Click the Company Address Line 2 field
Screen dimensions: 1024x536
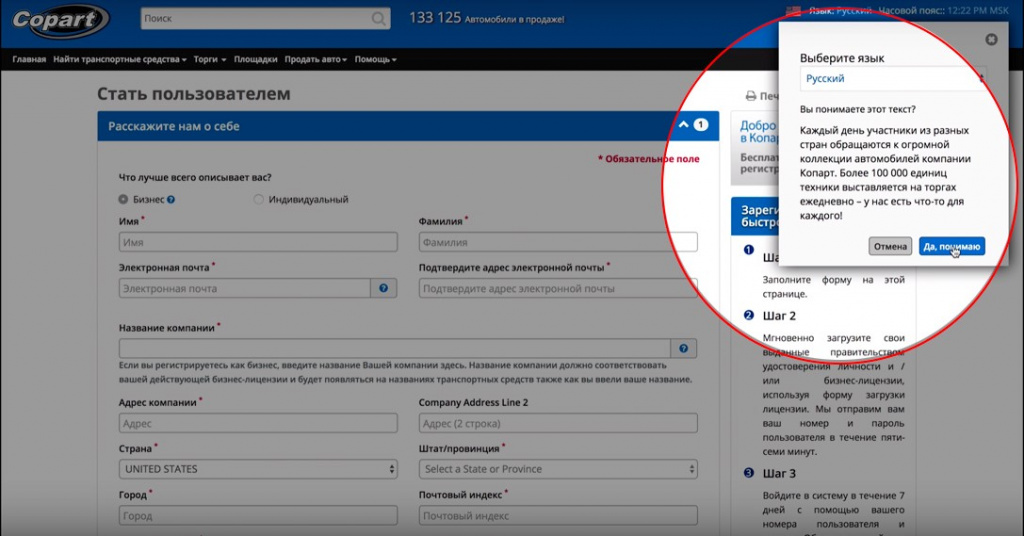558,423
